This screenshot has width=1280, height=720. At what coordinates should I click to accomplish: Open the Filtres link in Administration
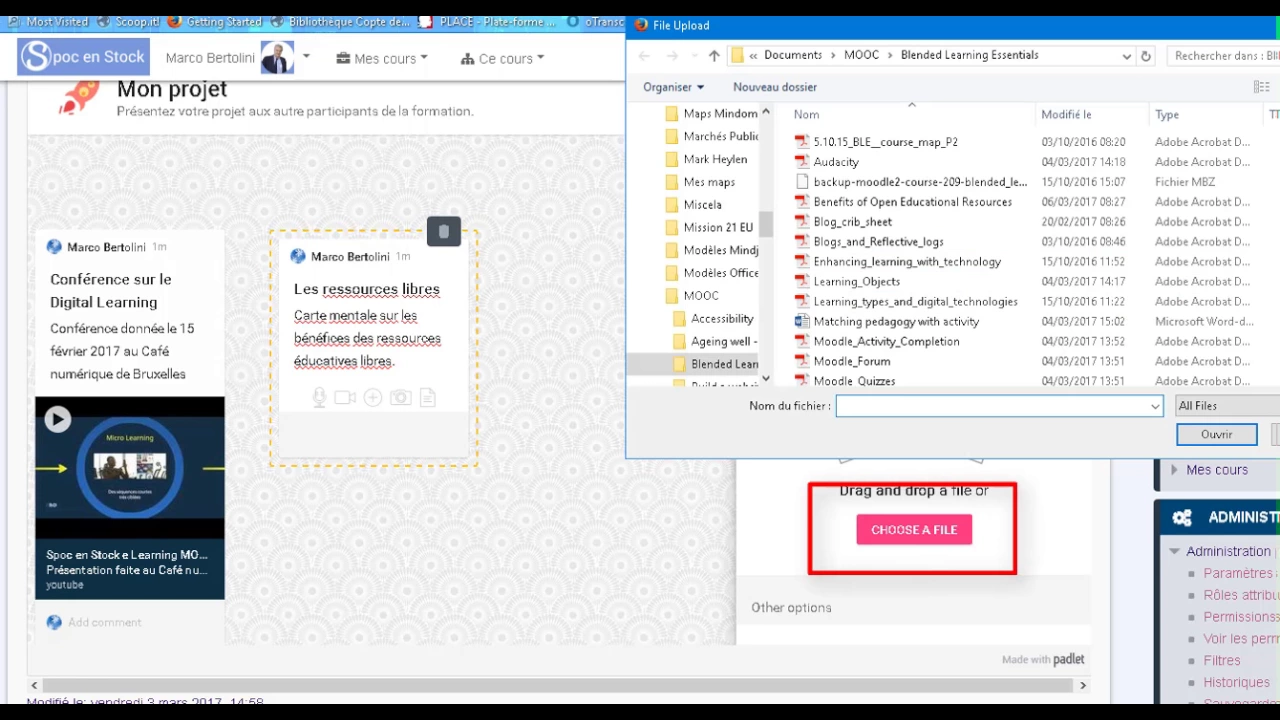click(1222, 661)
